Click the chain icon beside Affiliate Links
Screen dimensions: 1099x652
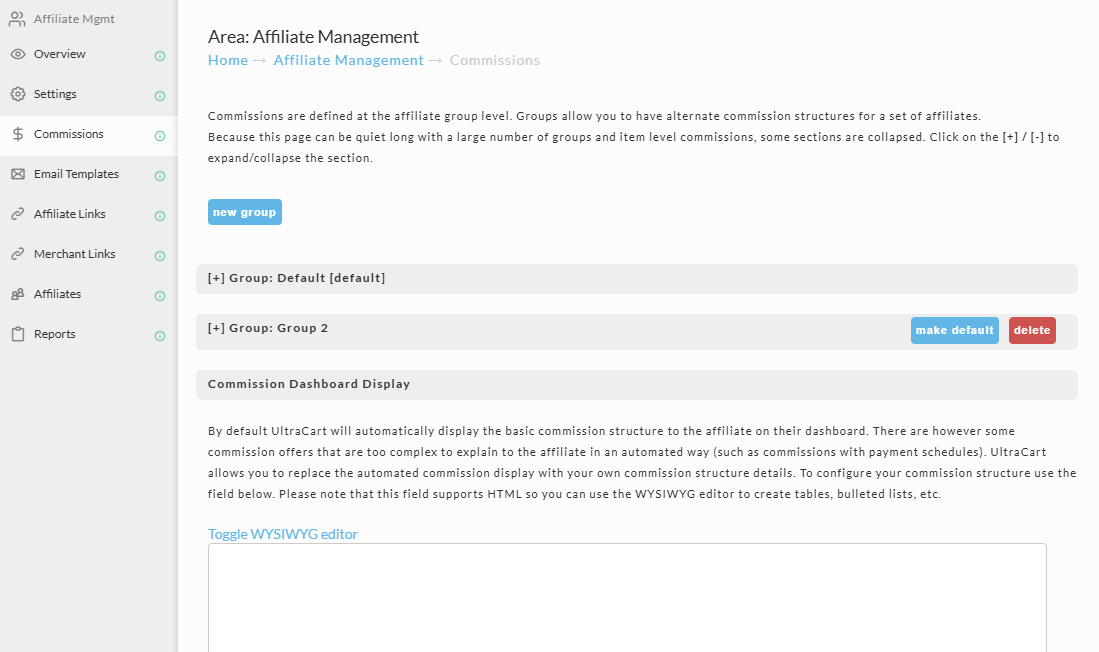18,214
